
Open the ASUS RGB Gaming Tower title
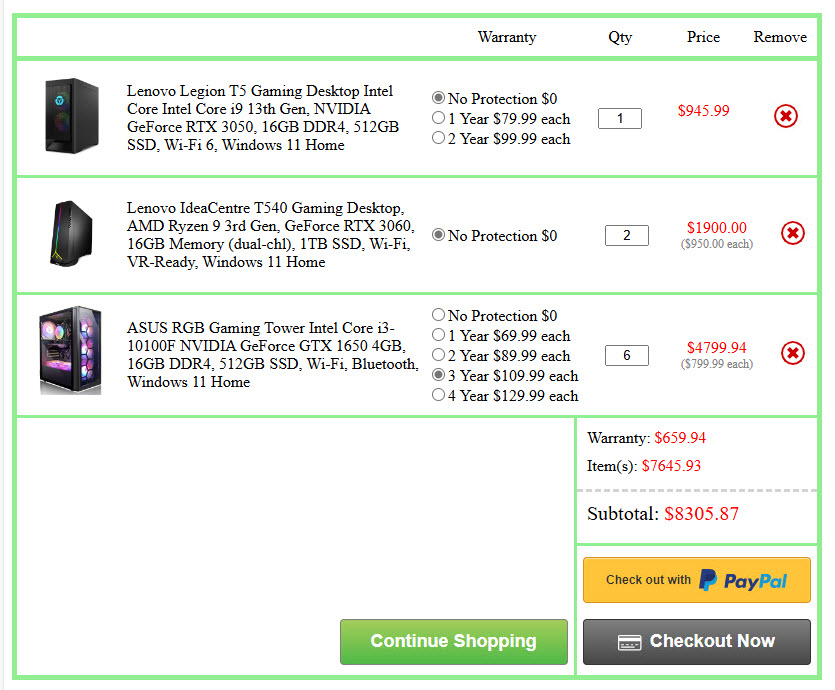click(272, 355)
